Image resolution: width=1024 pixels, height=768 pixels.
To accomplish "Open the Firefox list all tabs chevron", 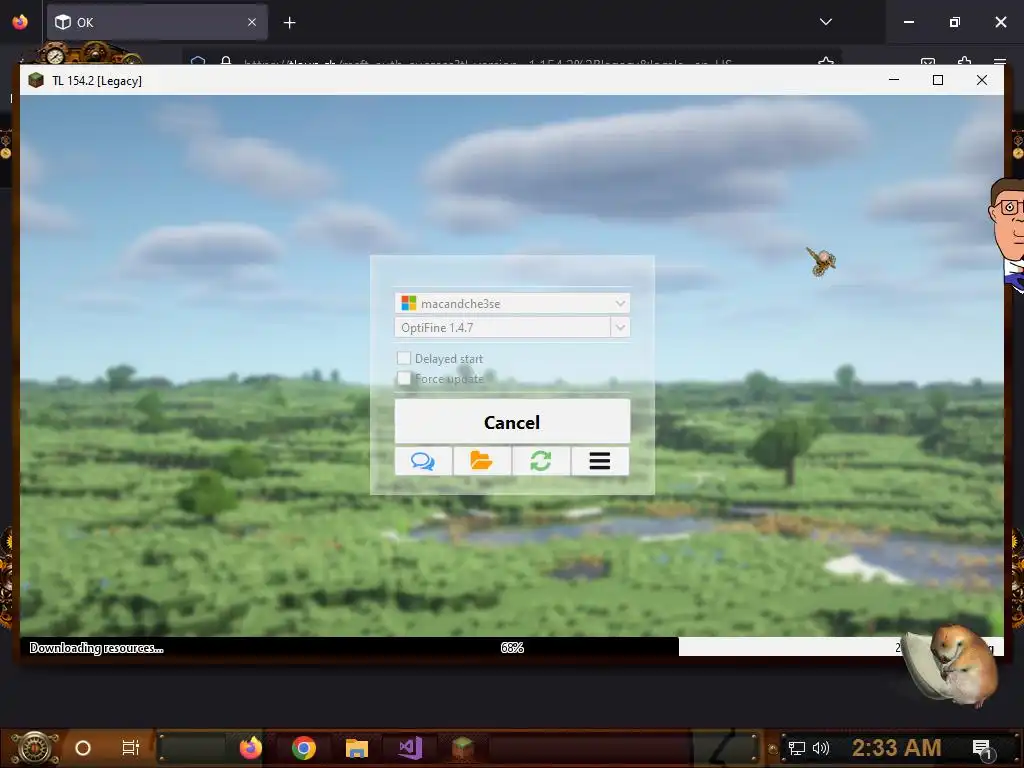I will (826, 22).
